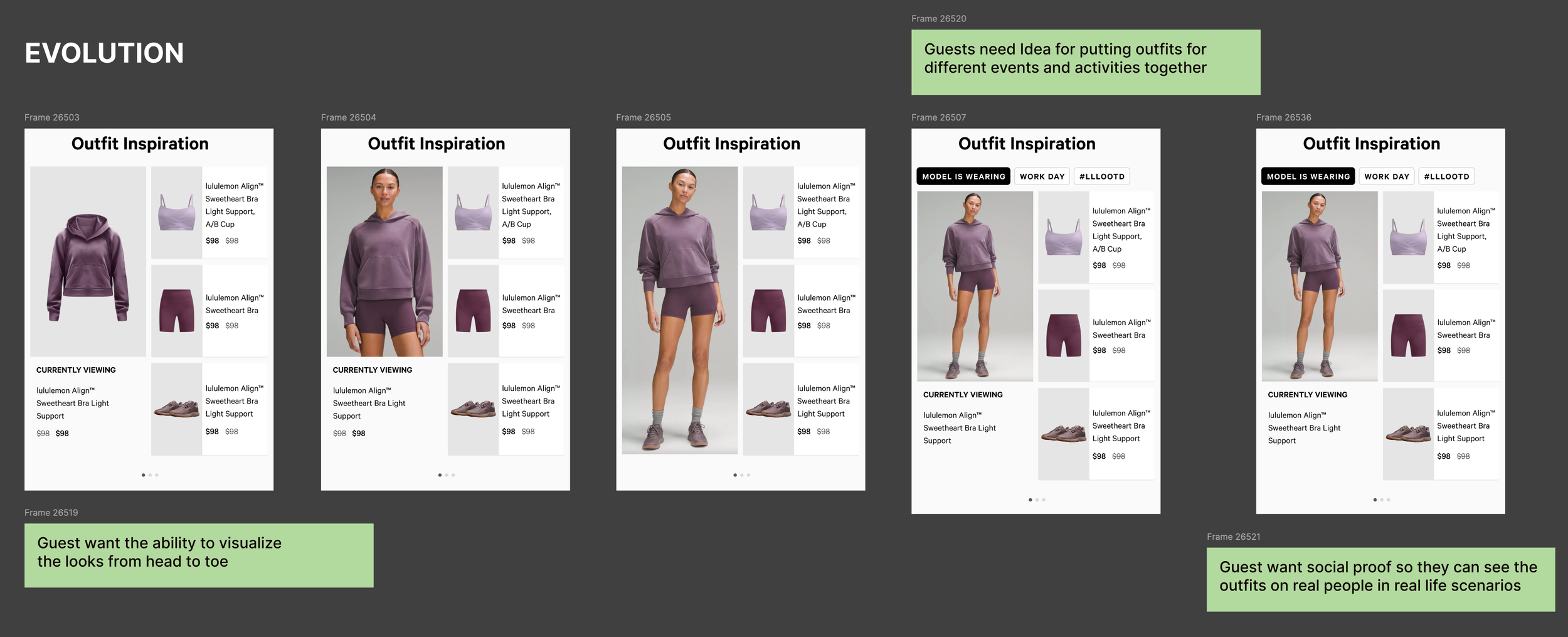Image resolution: width=1568 pixels, height=637 pixels.
Task: Click the carousel pagination dots in Frame 26505
Action: [x=741, y=475]
